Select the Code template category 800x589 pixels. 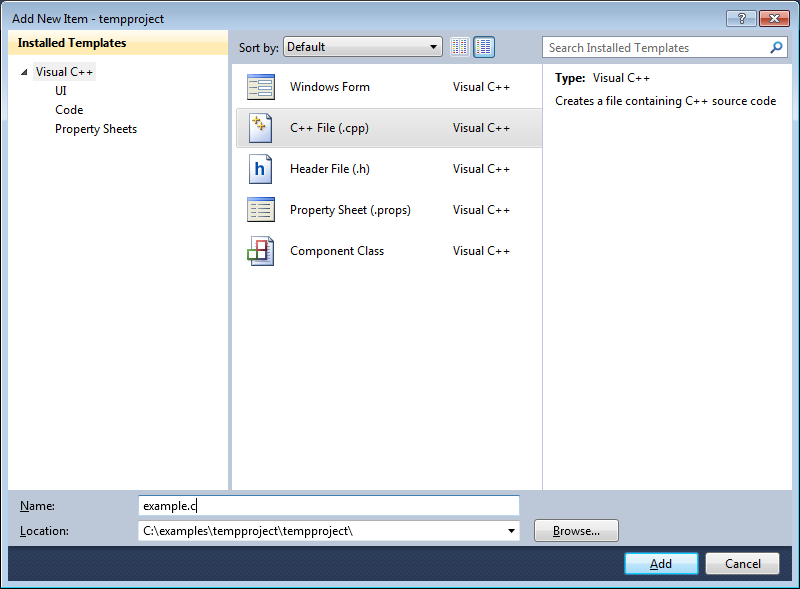pyautogui.click(x=69, y=110)
